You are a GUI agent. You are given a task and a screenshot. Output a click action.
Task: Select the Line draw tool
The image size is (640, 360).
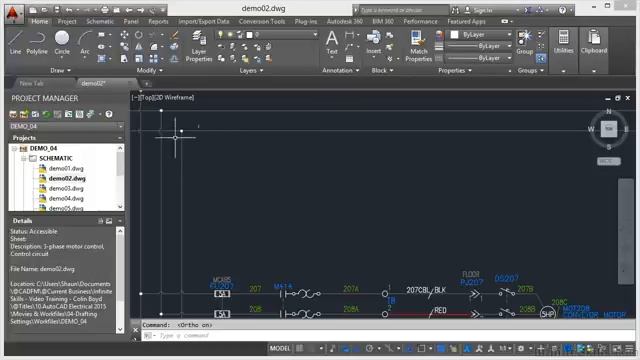15,42
